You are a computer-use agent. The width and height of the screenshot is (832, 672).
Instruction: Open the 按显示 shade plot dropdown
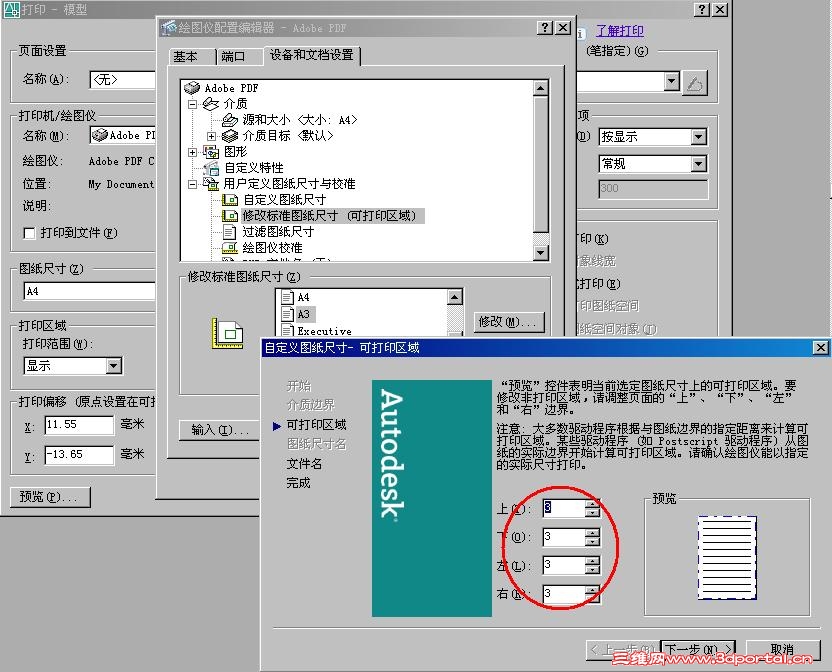click(x=699, y=137)
